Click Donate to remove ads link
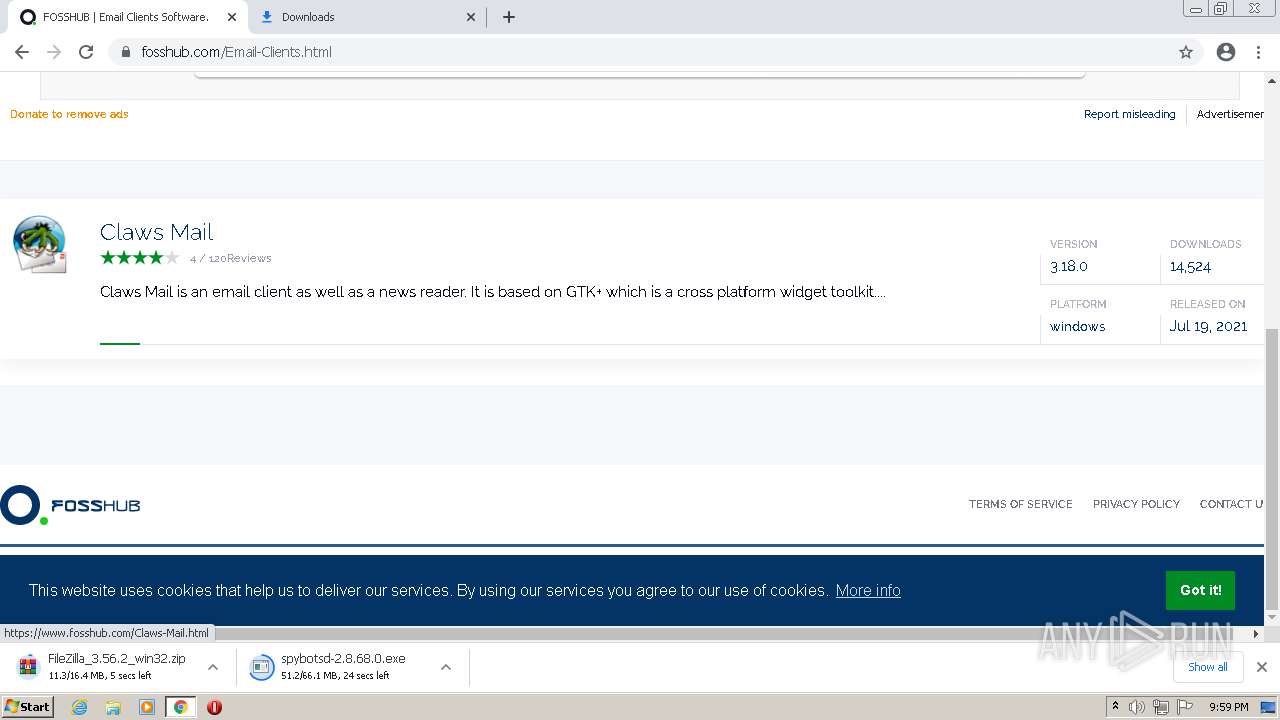This screenshot has width=1280, height=720. [x=69, y=114]
